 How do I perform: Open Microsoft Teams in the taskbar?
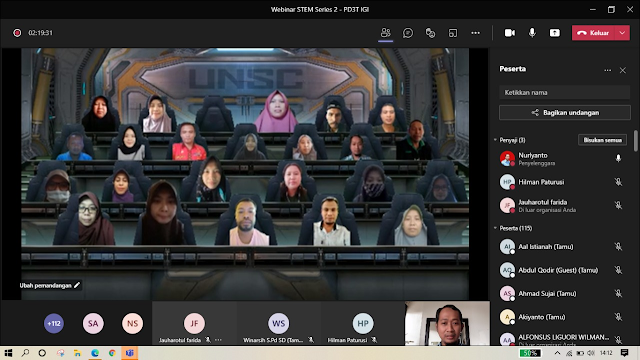(129, 353)
